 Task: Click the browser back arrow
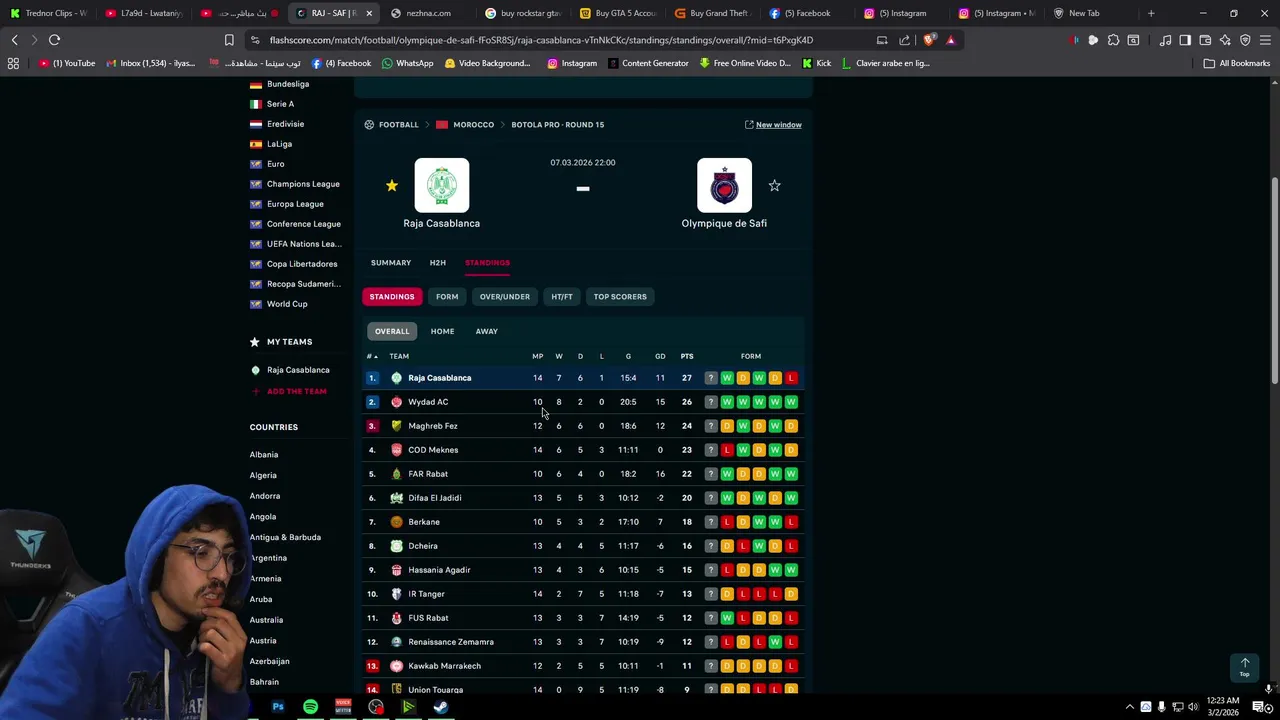pyautogui.click(x=14, y=40)
